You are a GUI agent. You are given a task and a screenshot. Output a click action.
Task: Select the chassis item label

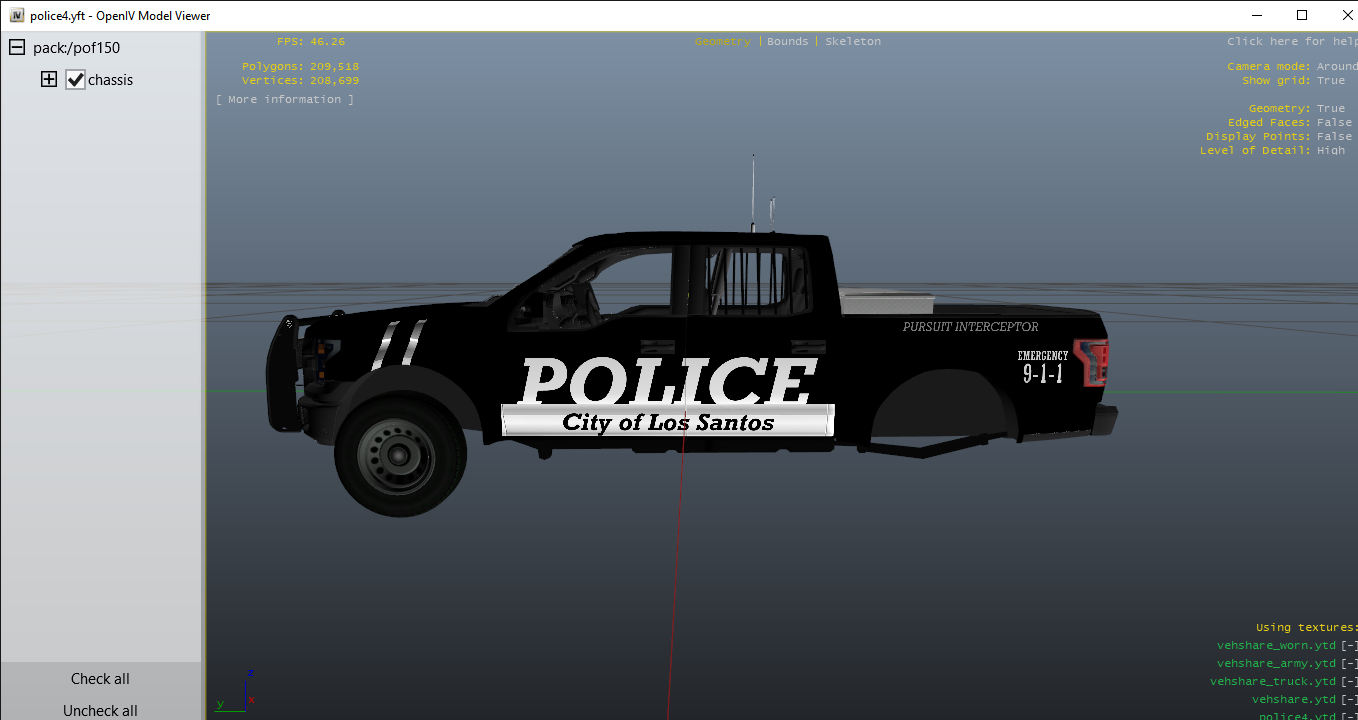coord(110,80)
